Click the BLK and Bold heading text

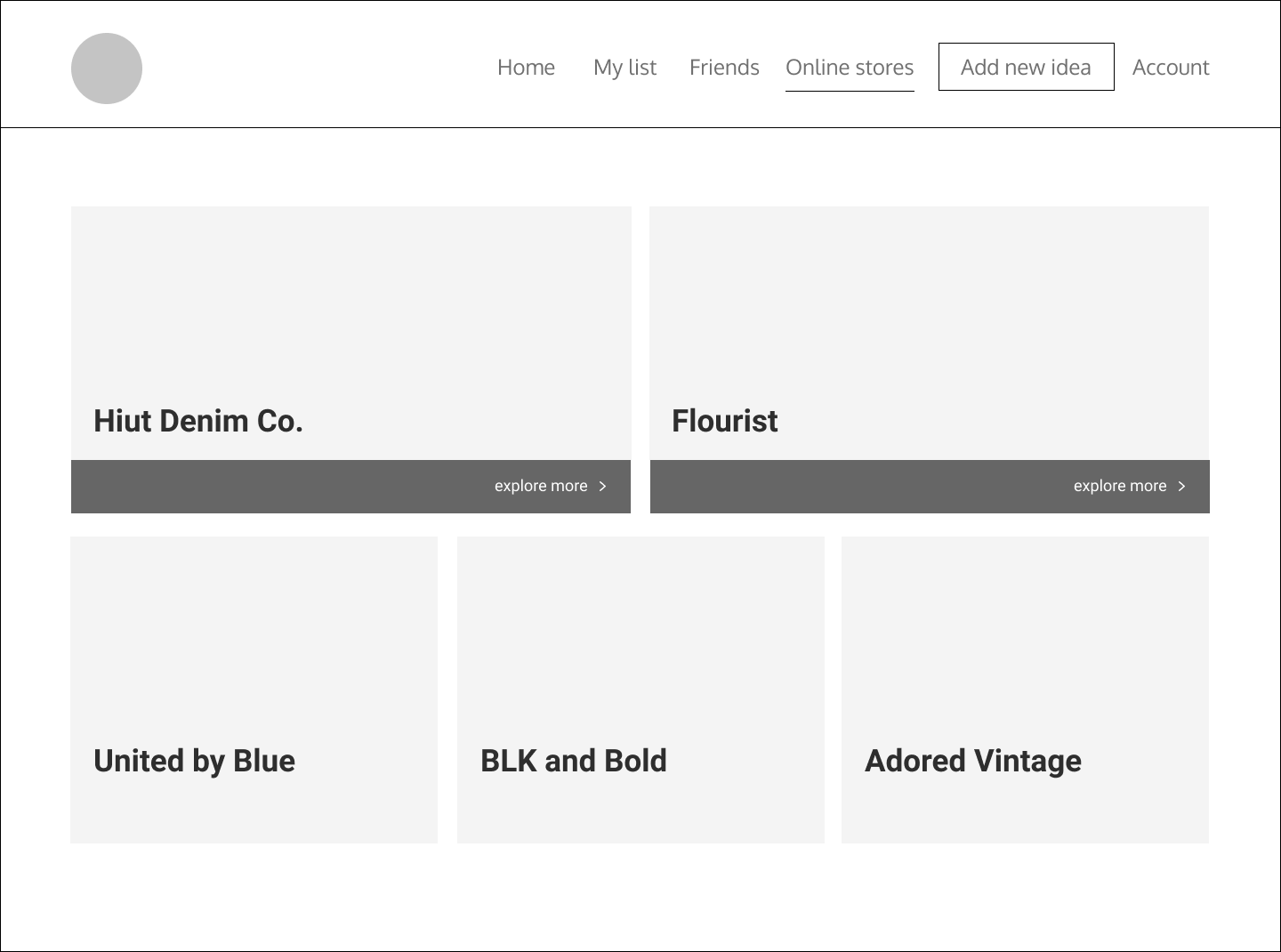click(x=574, y=761)
